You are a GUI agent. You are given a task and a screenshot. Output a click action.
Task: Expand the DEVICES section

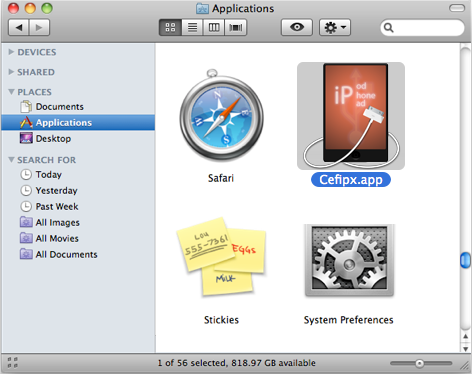tap(11, 52)
